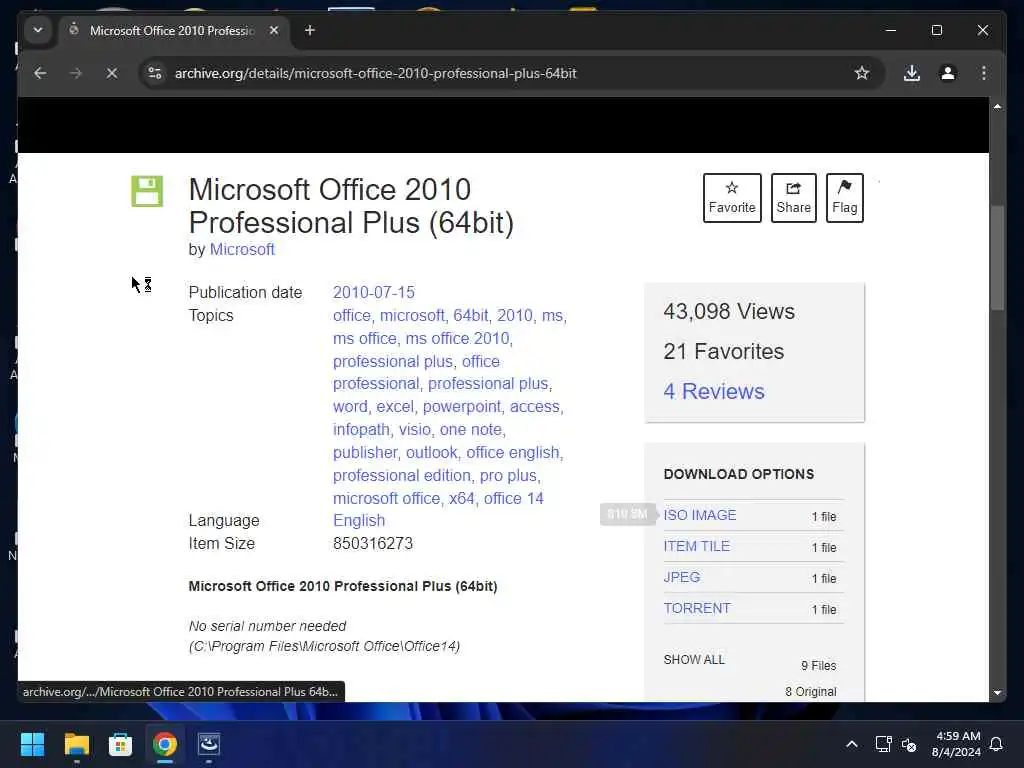
Task: Click the 8 Original files link
Action: (810, 692)
